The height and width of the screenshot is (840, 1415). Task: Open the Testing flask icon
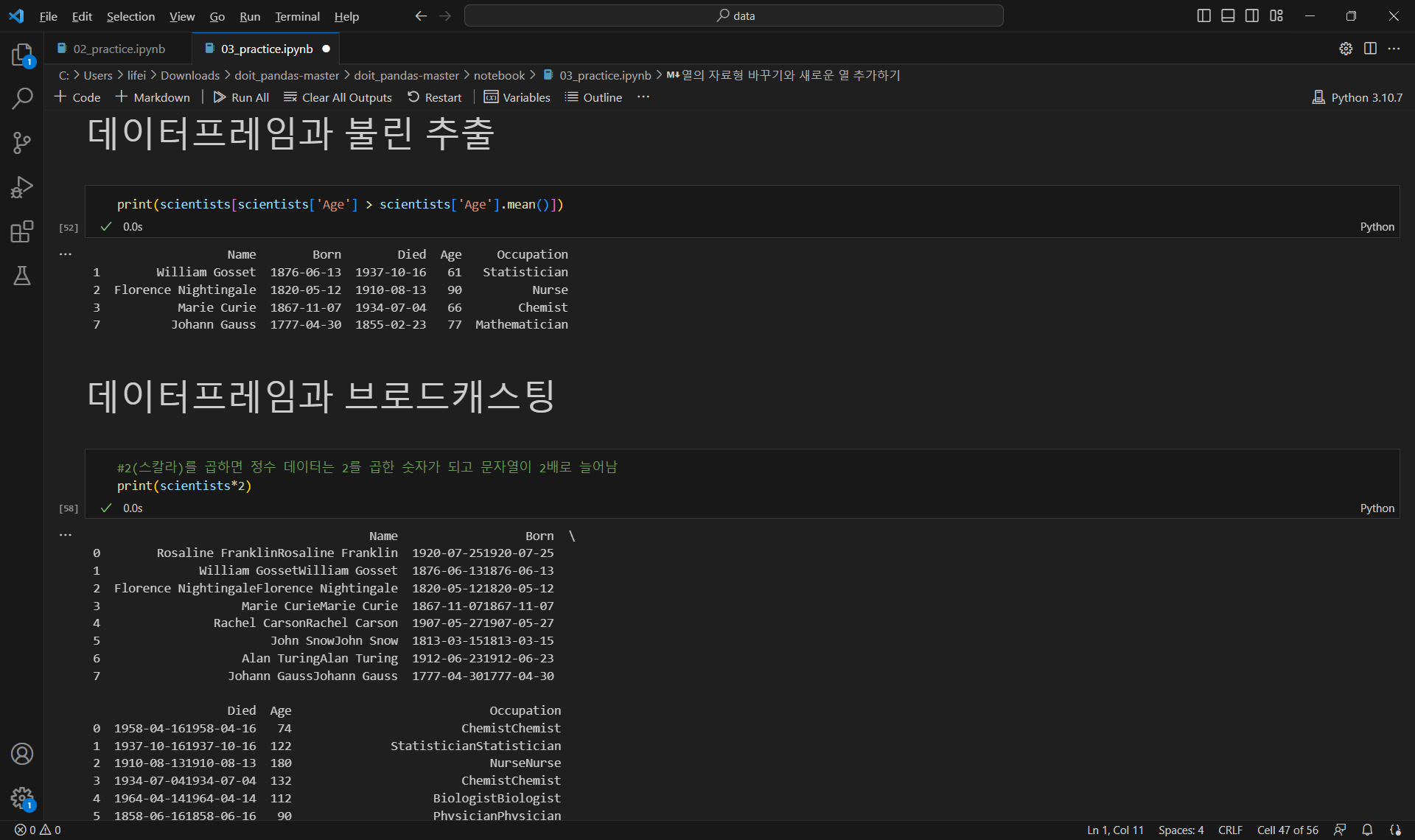point(22,276)
